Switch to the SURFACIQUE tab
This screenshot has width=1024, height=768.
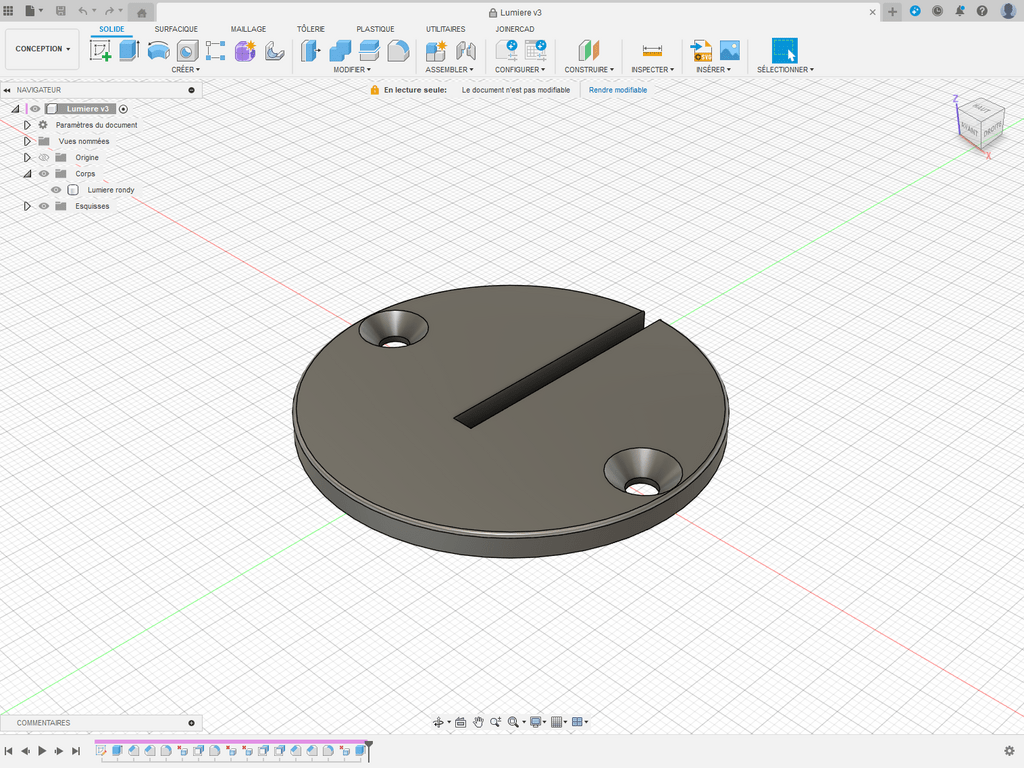pos(176,29)
